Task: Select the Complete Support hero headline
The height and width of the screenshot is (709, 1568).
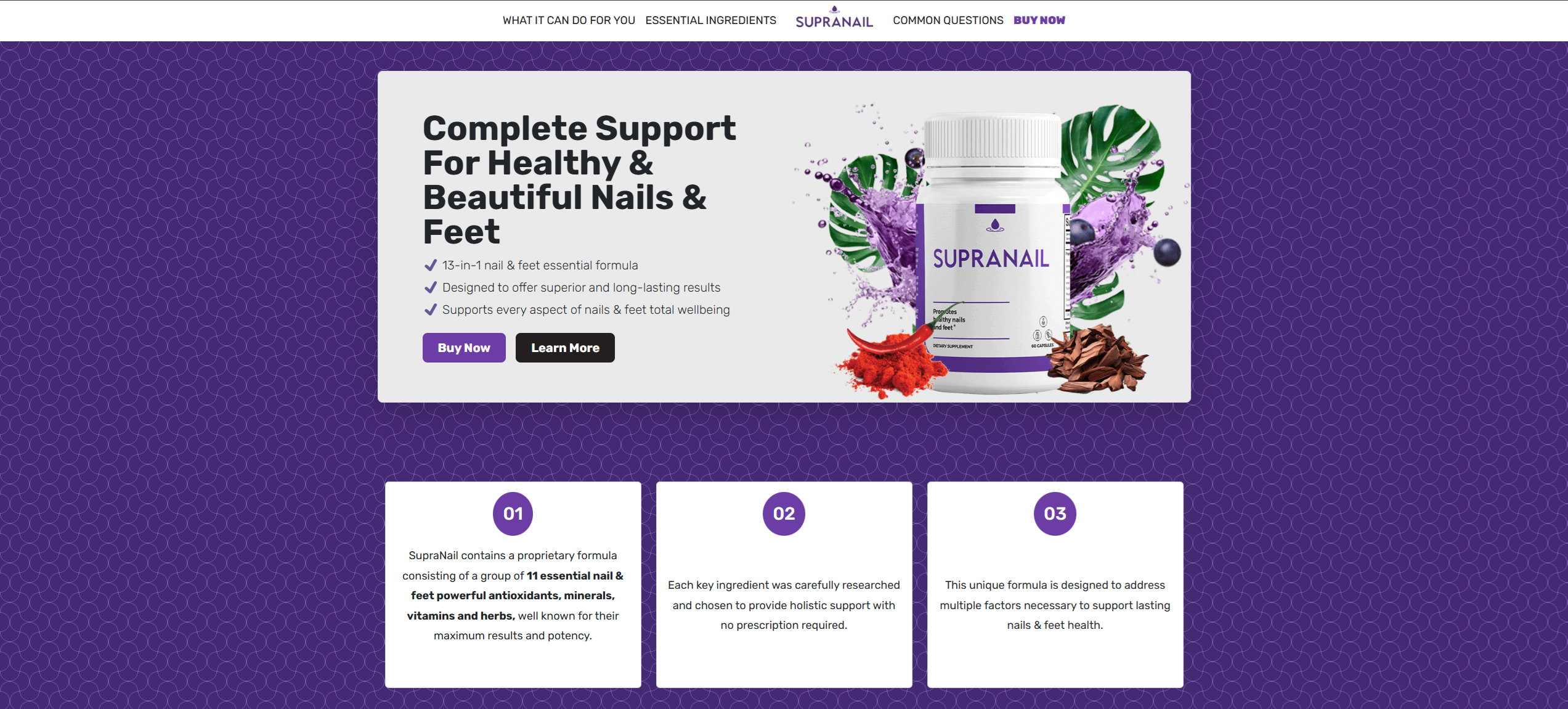Action: pos(579,179)
